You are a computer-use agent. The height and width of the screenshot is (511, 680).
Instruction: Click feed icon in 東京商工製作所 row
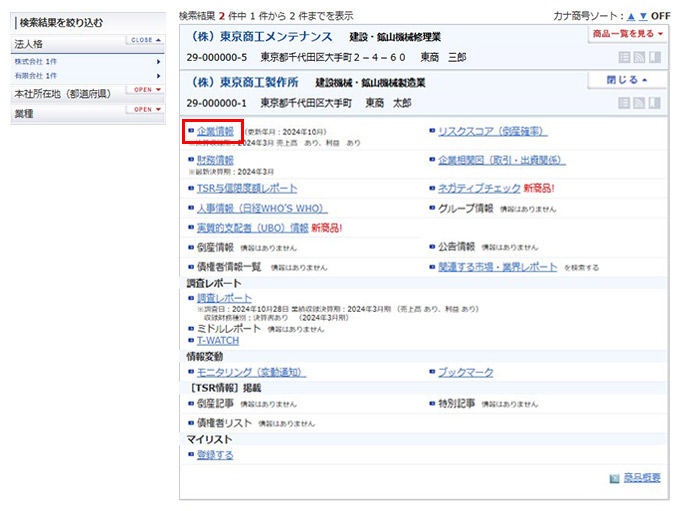point(639,103)
